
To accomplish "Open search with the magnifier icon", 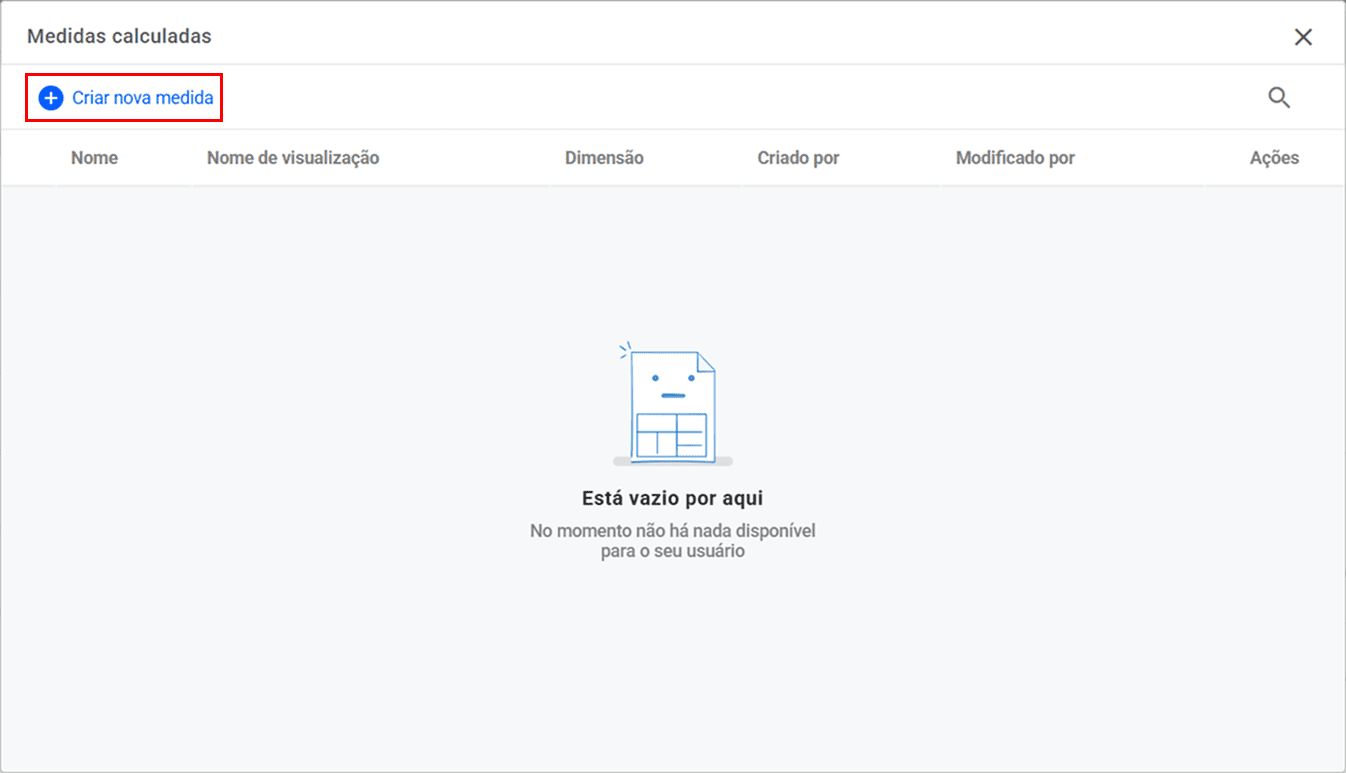I will point(1279,98).
